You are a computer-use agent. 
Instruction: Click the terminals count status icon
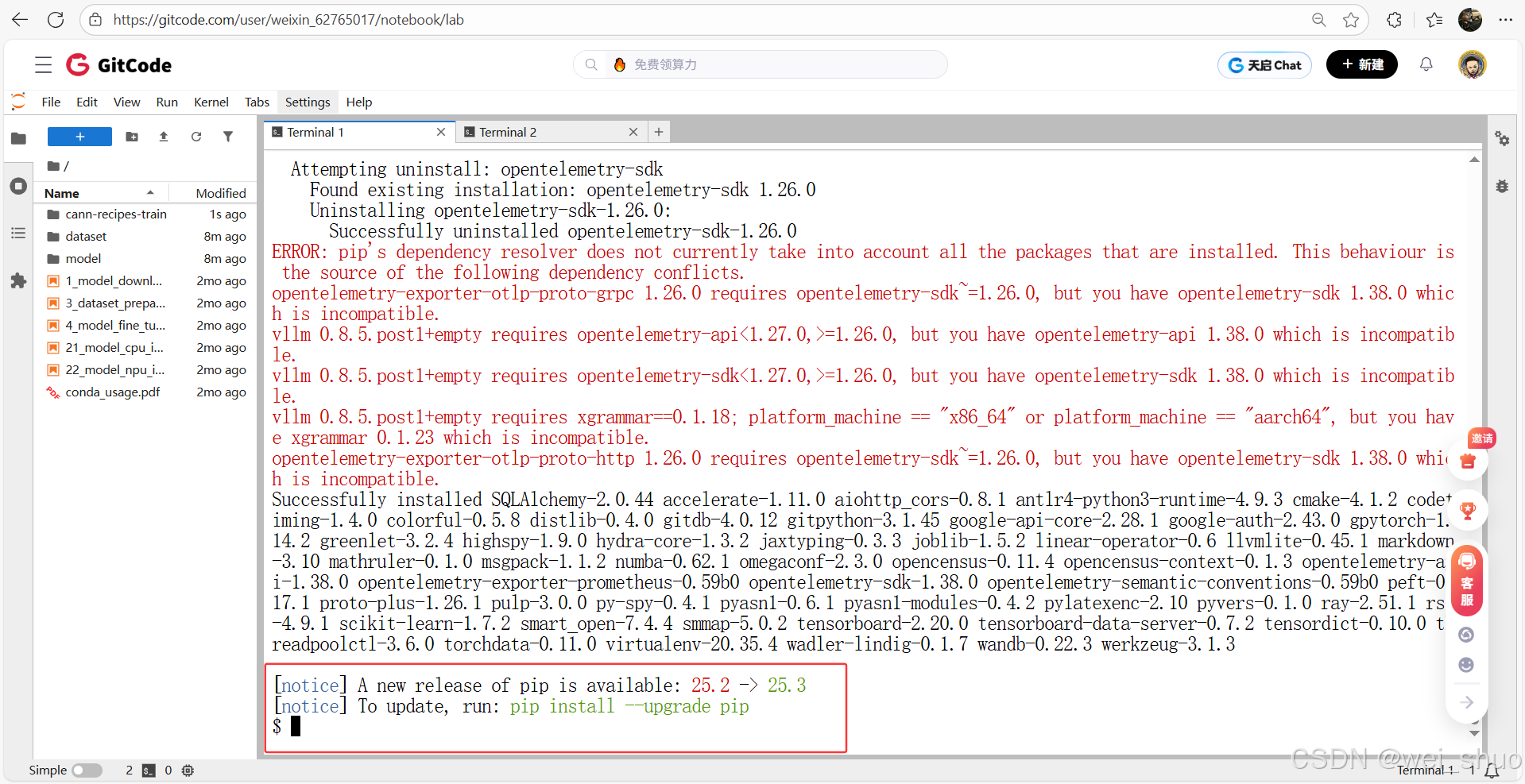tap(149, 770)
